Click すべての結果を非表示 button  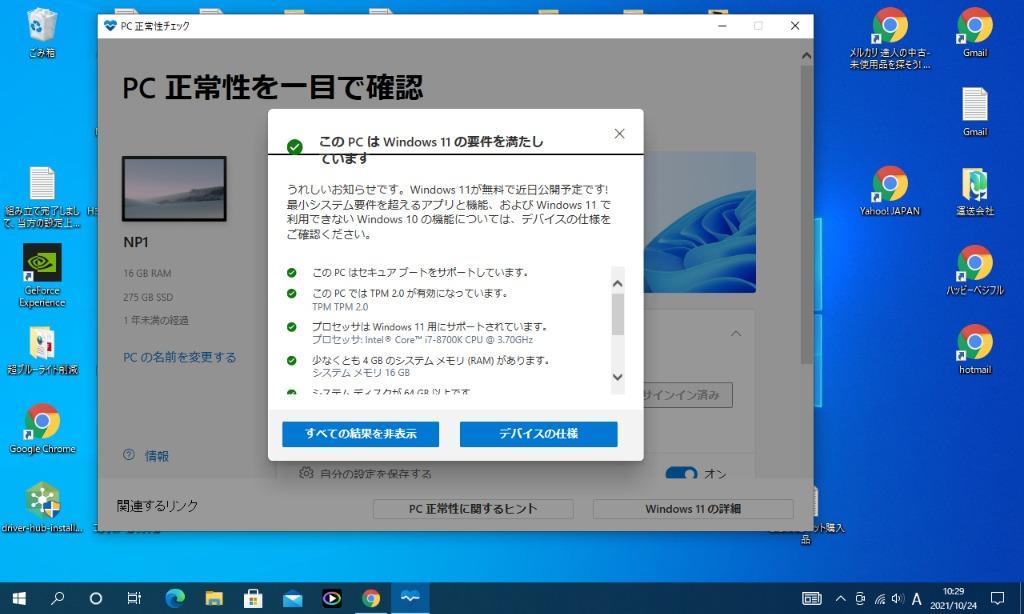360,434
